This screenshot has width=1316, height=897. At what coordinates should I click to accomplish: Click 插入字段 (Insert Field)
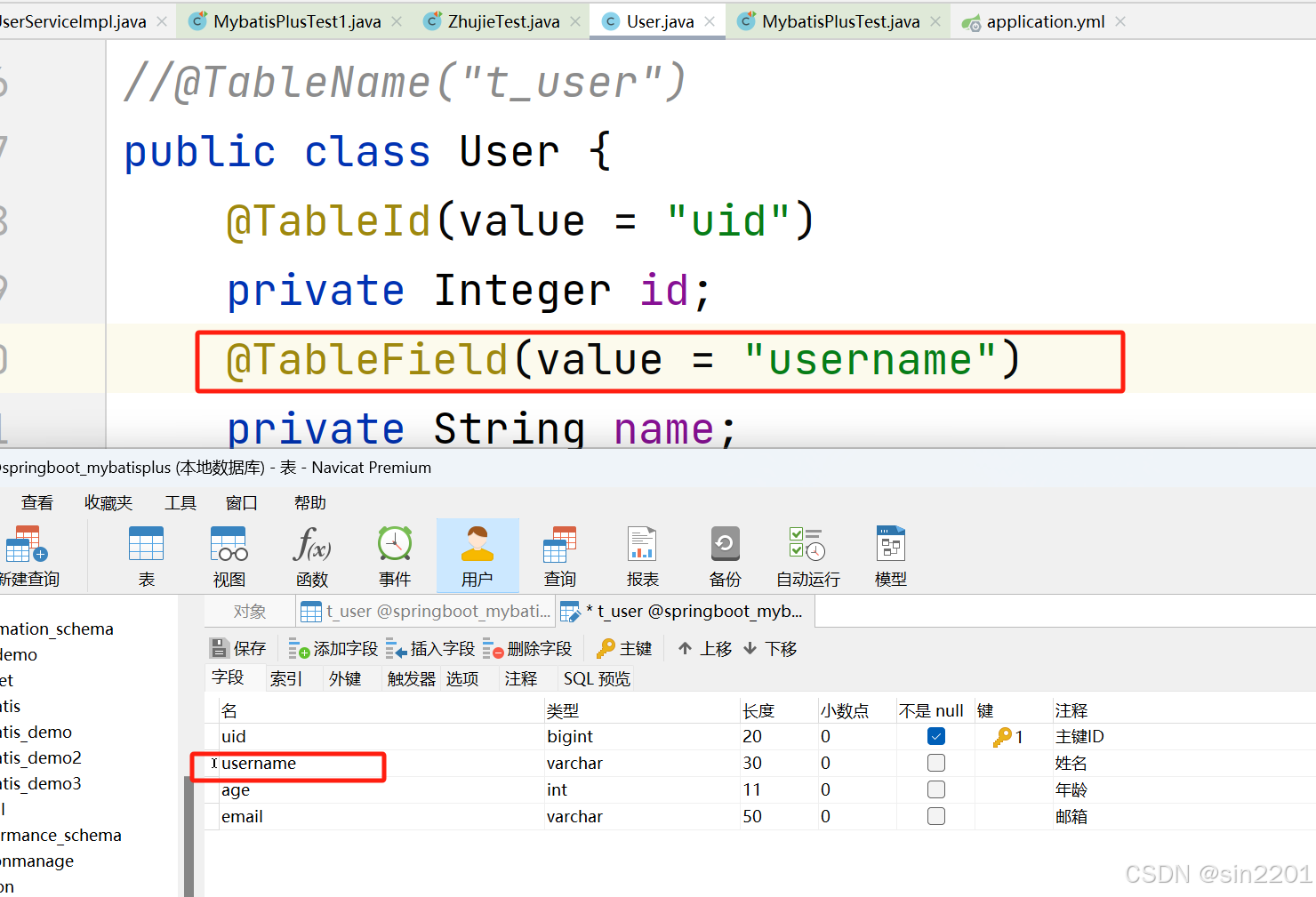pos(430,648)
